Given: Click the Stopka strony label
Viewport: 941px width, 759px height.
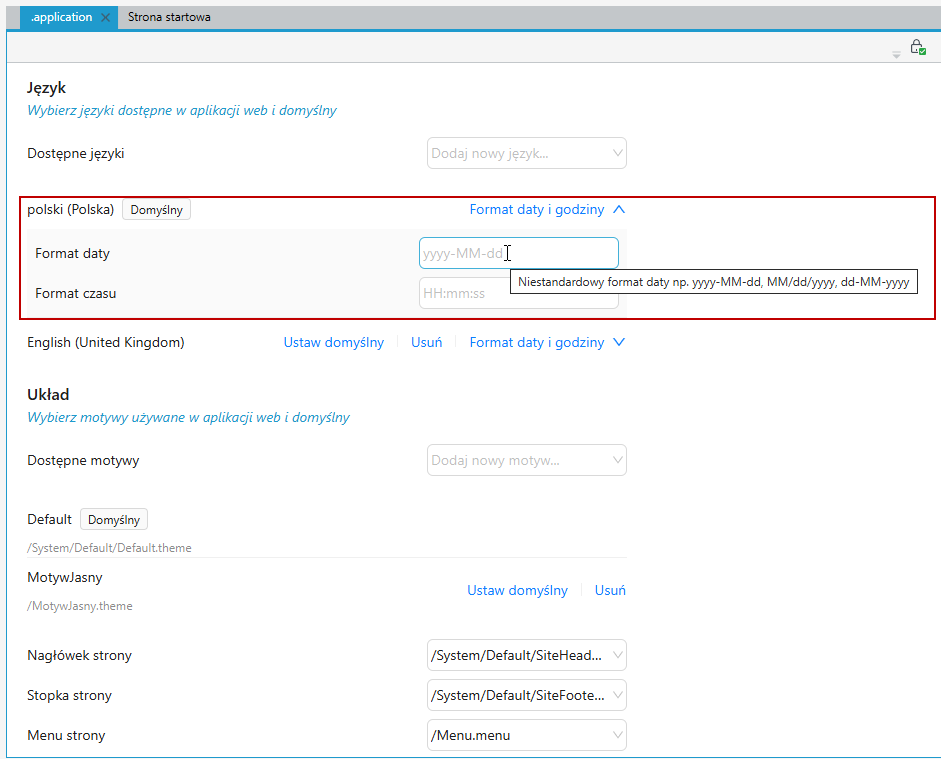Looking at the screenshot, I should point(70,695).
